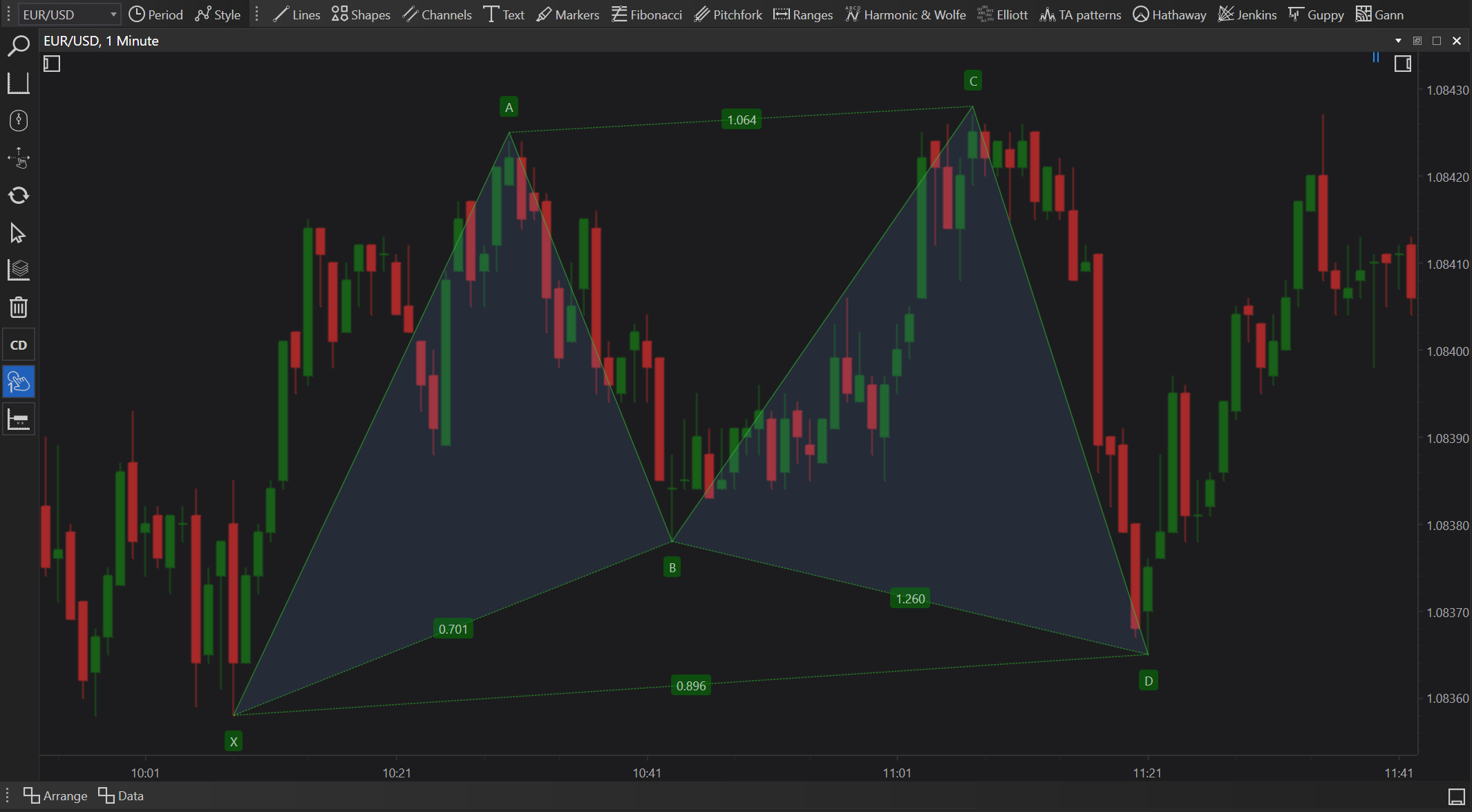Open the chart layers icon
The height and width of the screenshot is (812, 1472).
(x=19, y=270)
